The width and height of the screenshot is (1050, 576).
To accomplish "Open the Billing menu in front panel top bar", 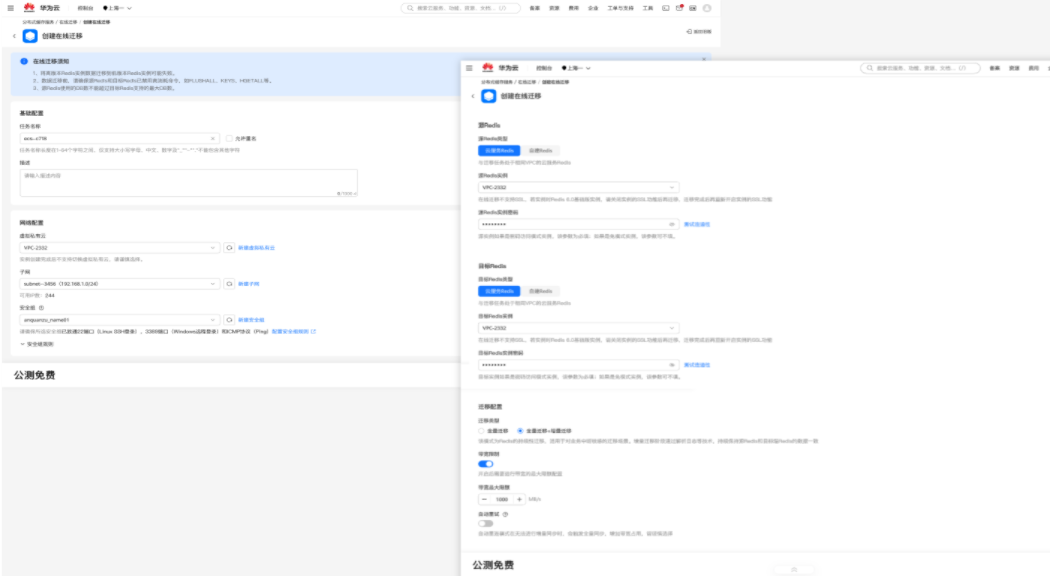I will [x=1033, y=68].
